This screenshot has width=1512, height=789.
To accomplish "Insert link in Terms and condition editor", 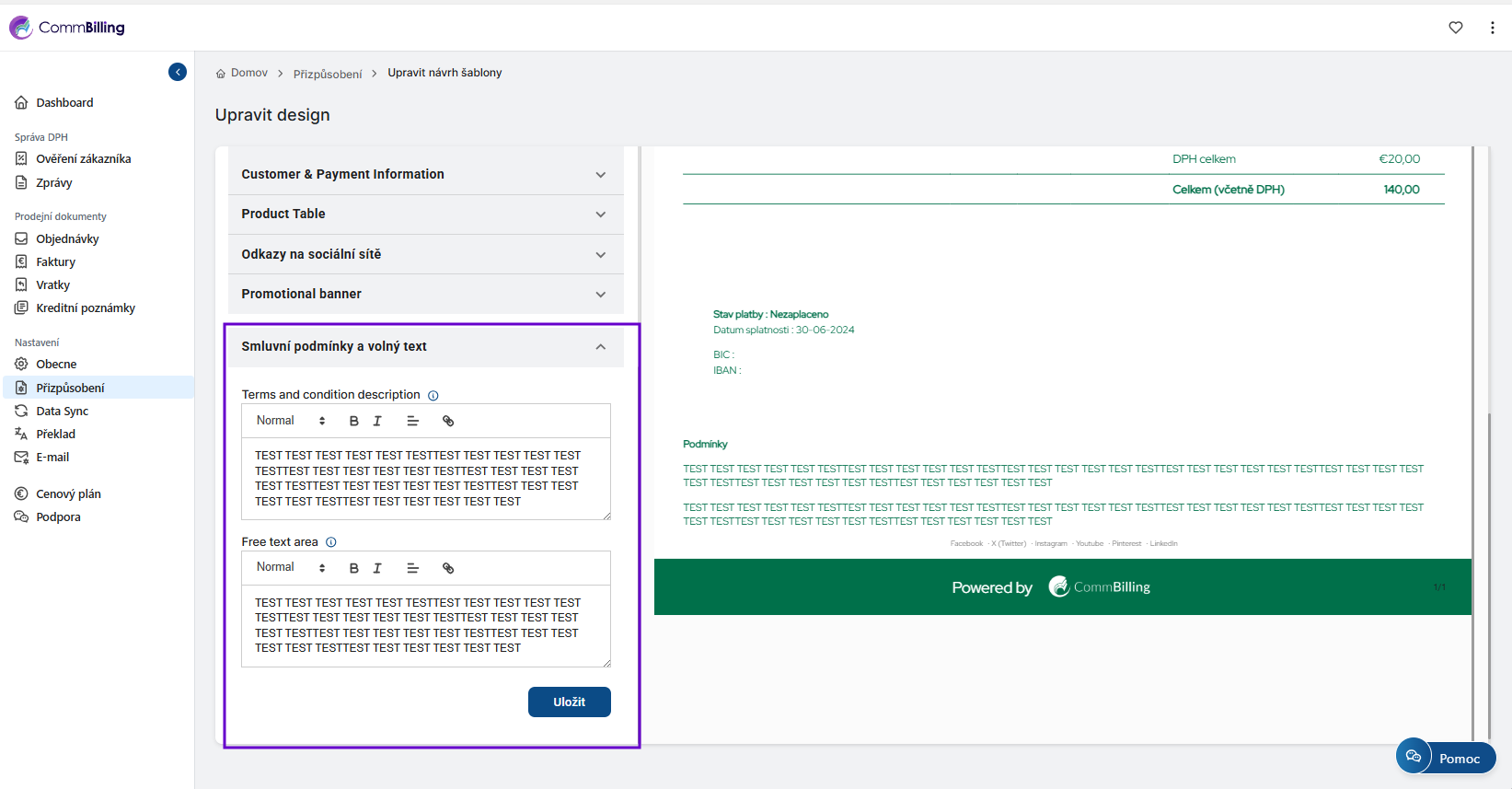I will tap(448, 421).
